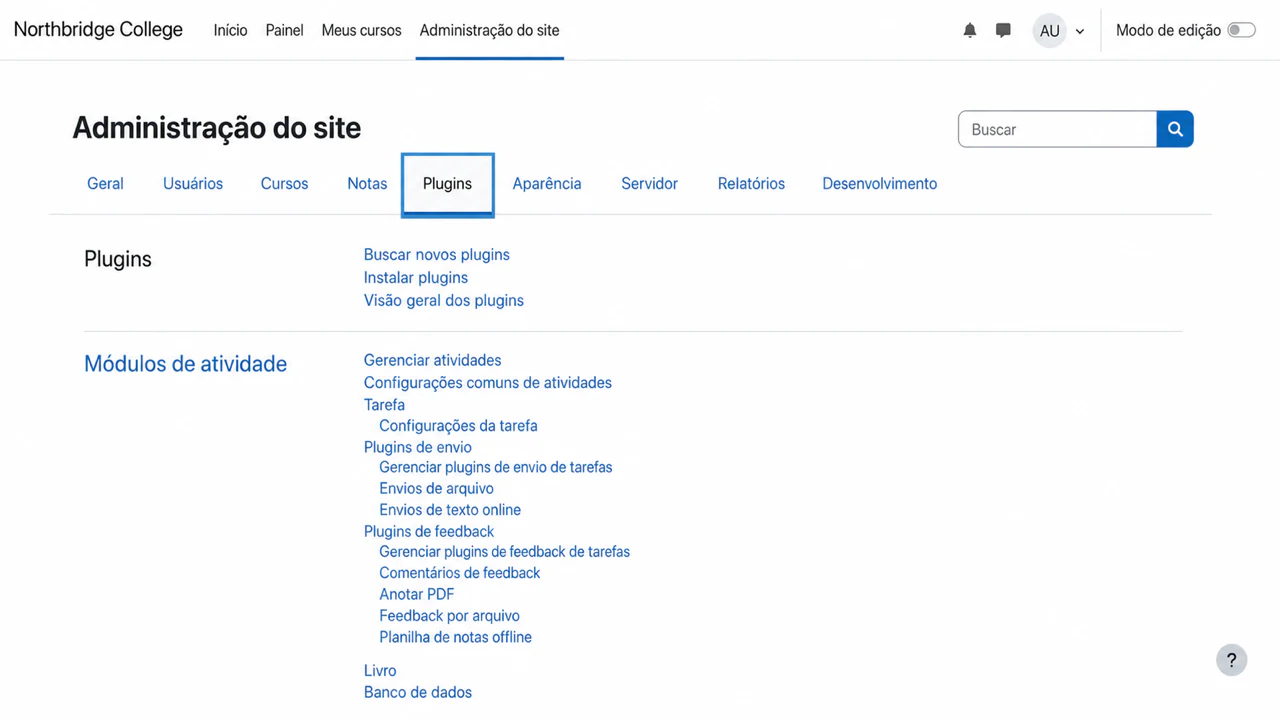Click the Northbridge College site name
Viewport: 1280px width, 720px height.
[x=98, y=29]
